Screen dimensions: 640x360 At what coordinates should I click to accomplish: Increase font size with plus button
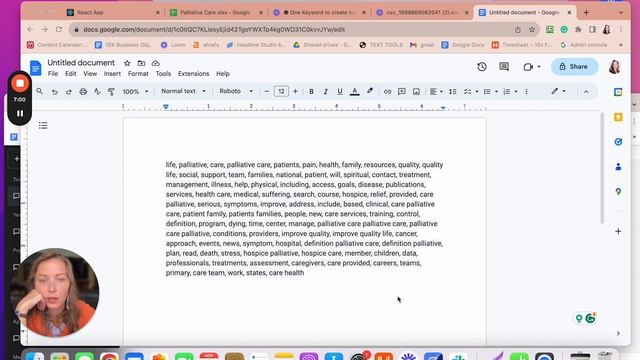point(296,91)
